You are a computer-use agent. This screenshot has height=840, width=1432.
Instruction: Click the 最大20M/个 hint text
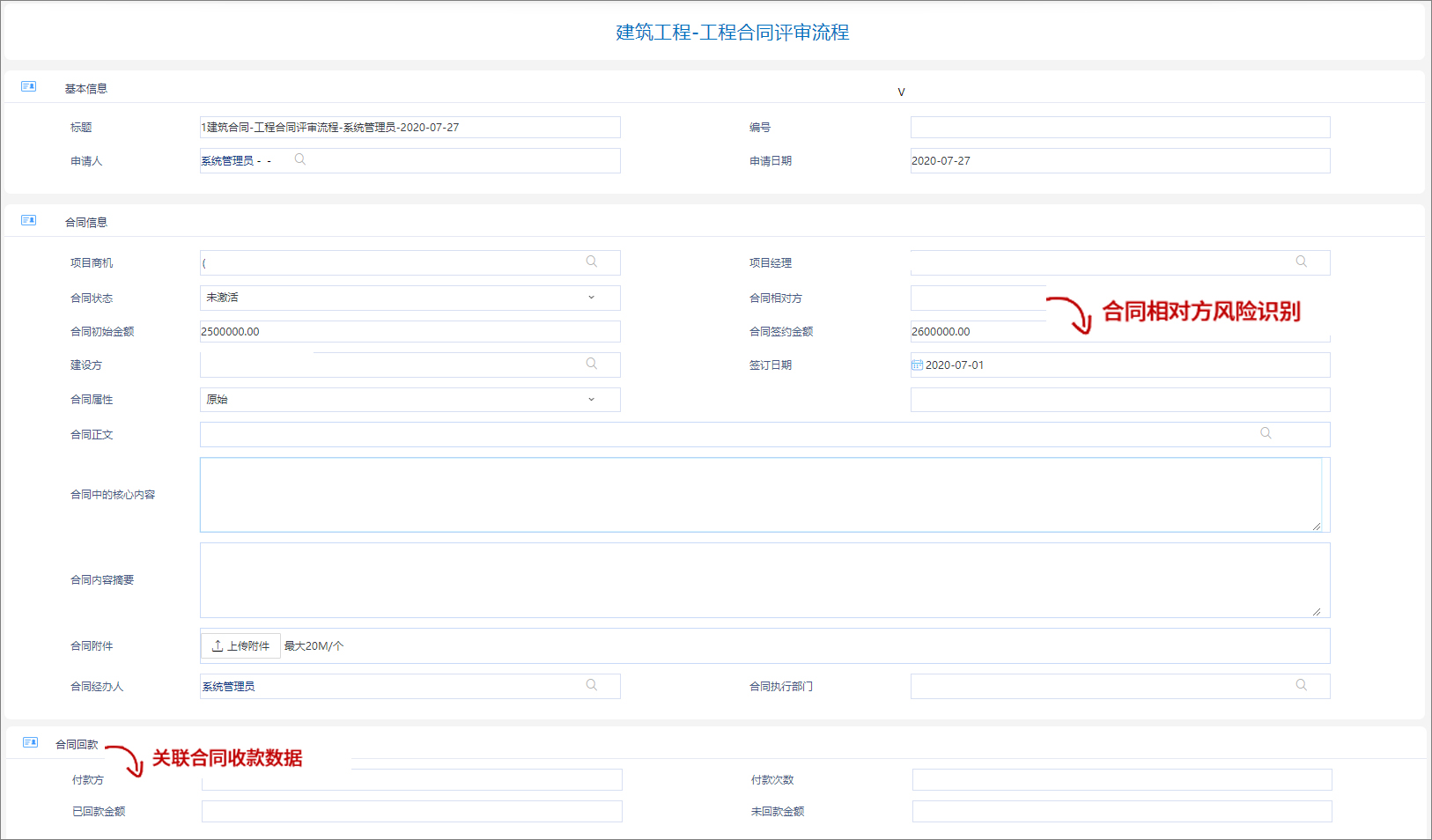314,645
